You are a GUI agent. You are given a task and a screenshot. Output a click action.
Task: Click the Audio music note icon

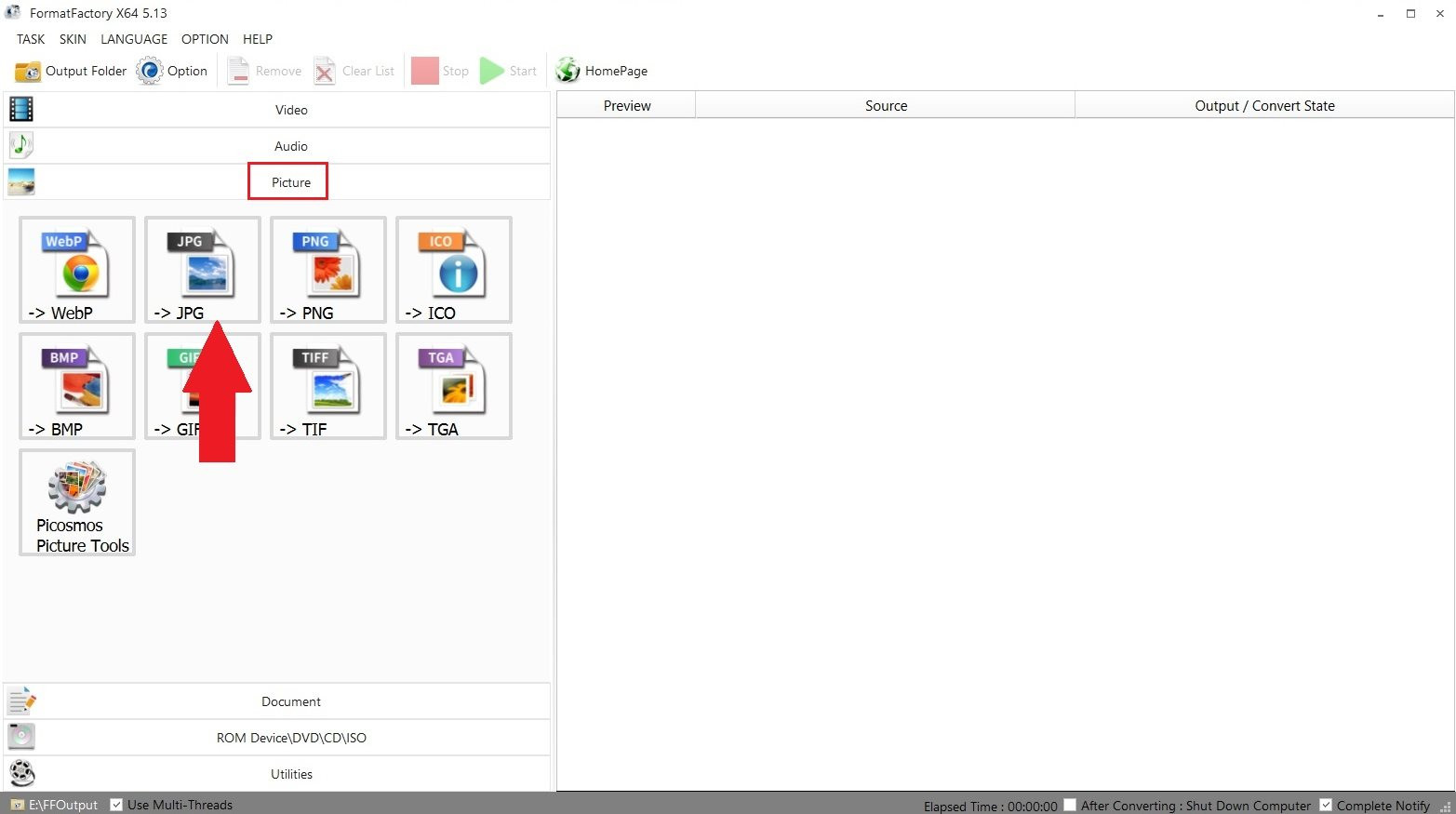21,145
